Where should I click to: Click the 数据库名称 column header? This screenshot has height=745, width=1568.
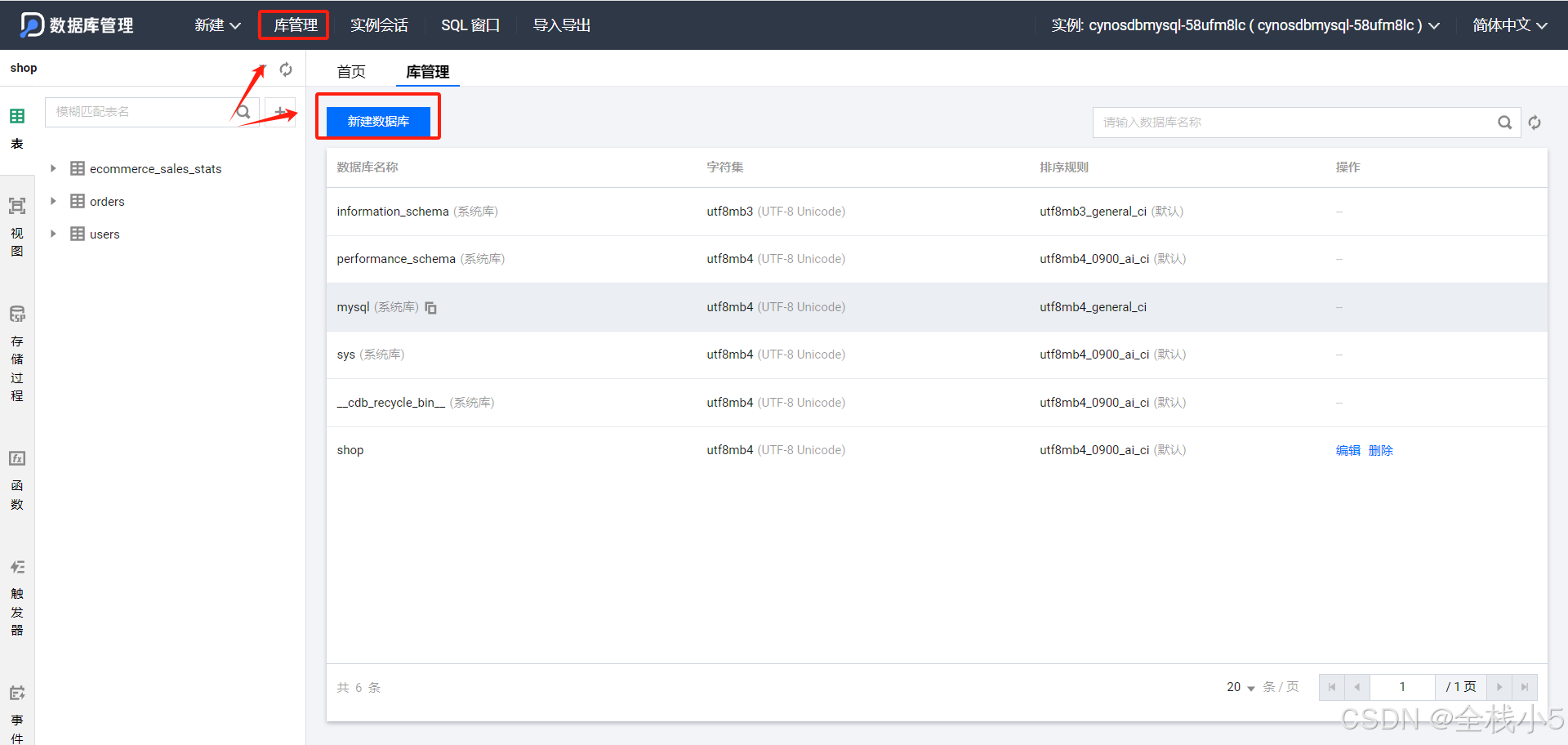pyautogui.click(x=367, y=167)
